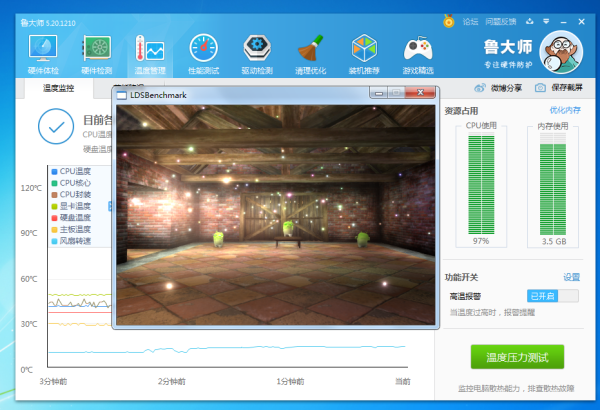Start the 温度压力测试 stress test
The image size is (600, 410).
tap(517, 357)
